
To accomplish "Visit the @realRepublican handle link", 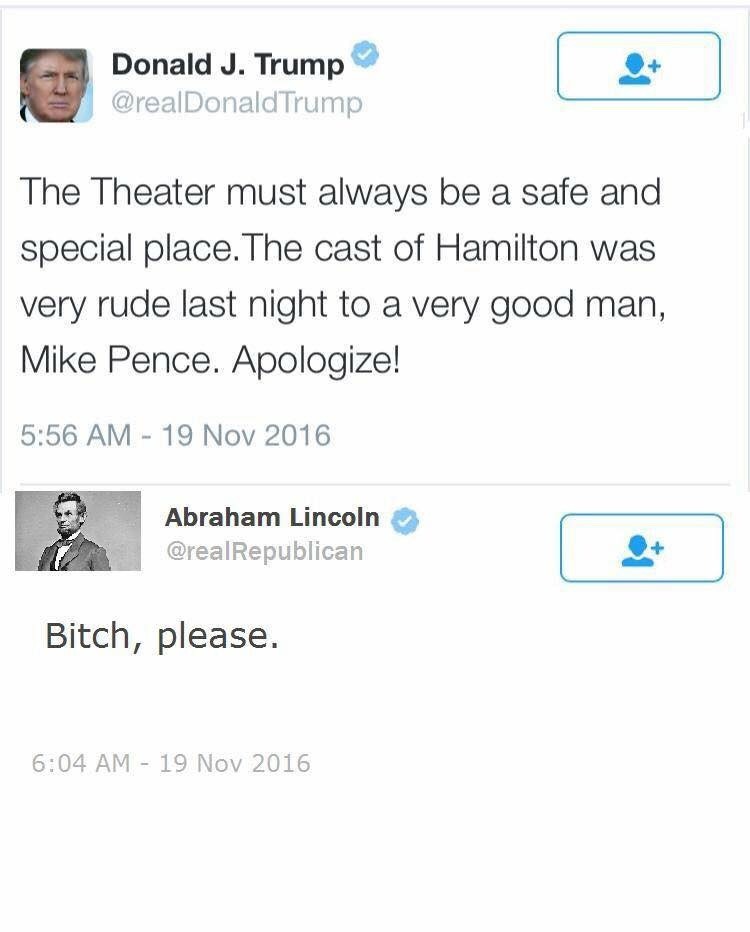I will [264, 551].
